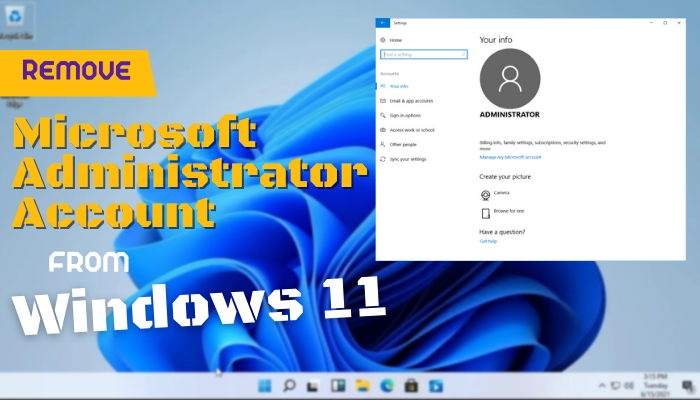The width and height of the screenshot is (700, 400).
Task: Choose Browse for one option
Action: [x=509, y=211]
